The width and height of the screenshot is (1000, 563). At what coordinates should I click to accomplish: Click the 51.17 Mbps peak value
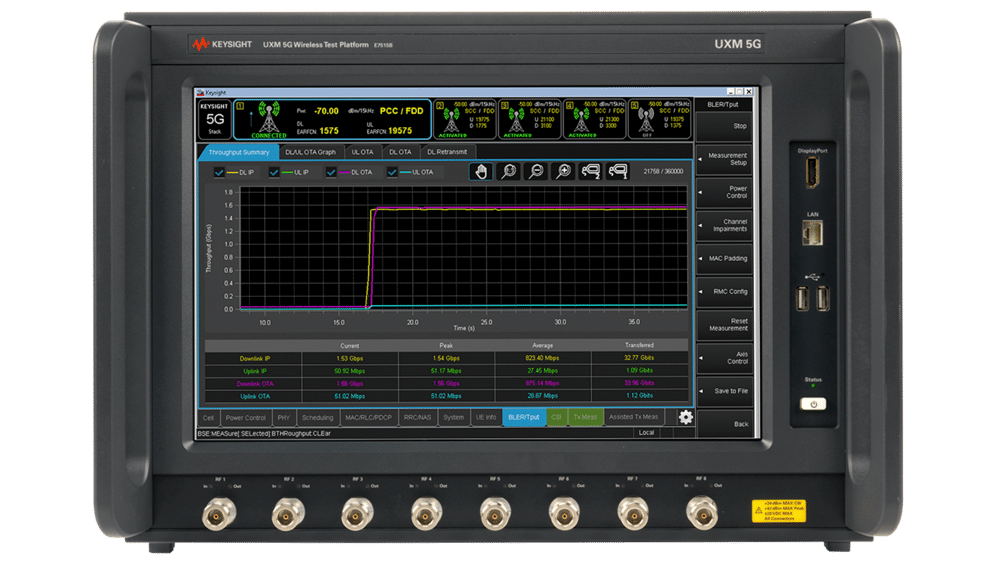tap(446, 370)
